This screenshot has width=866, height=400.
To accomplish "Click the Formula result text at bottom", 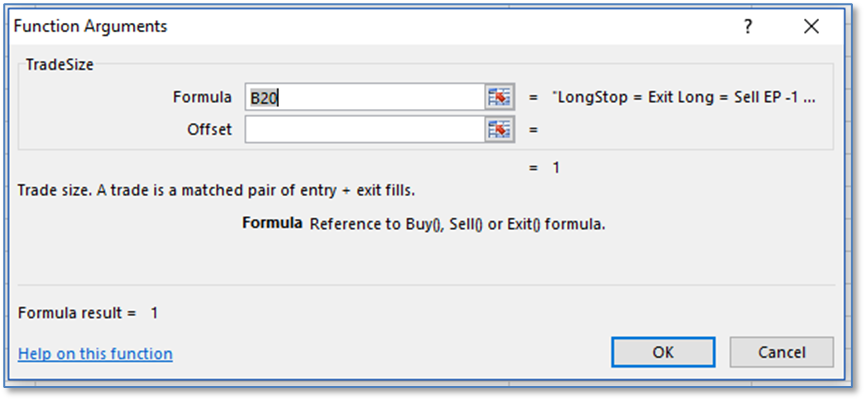I will (x=88, y=312).
